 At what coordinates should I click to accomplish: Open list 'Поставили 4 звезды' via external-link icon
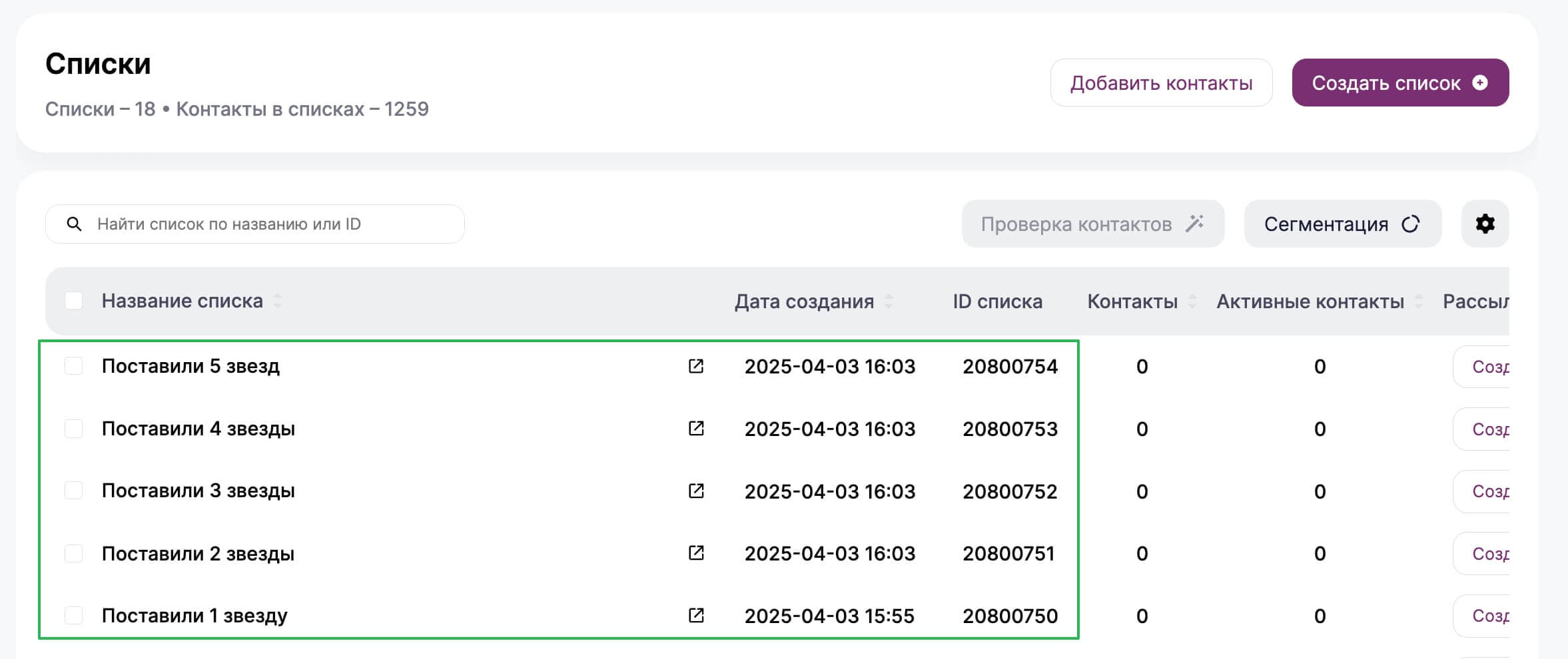pos(696,428)
